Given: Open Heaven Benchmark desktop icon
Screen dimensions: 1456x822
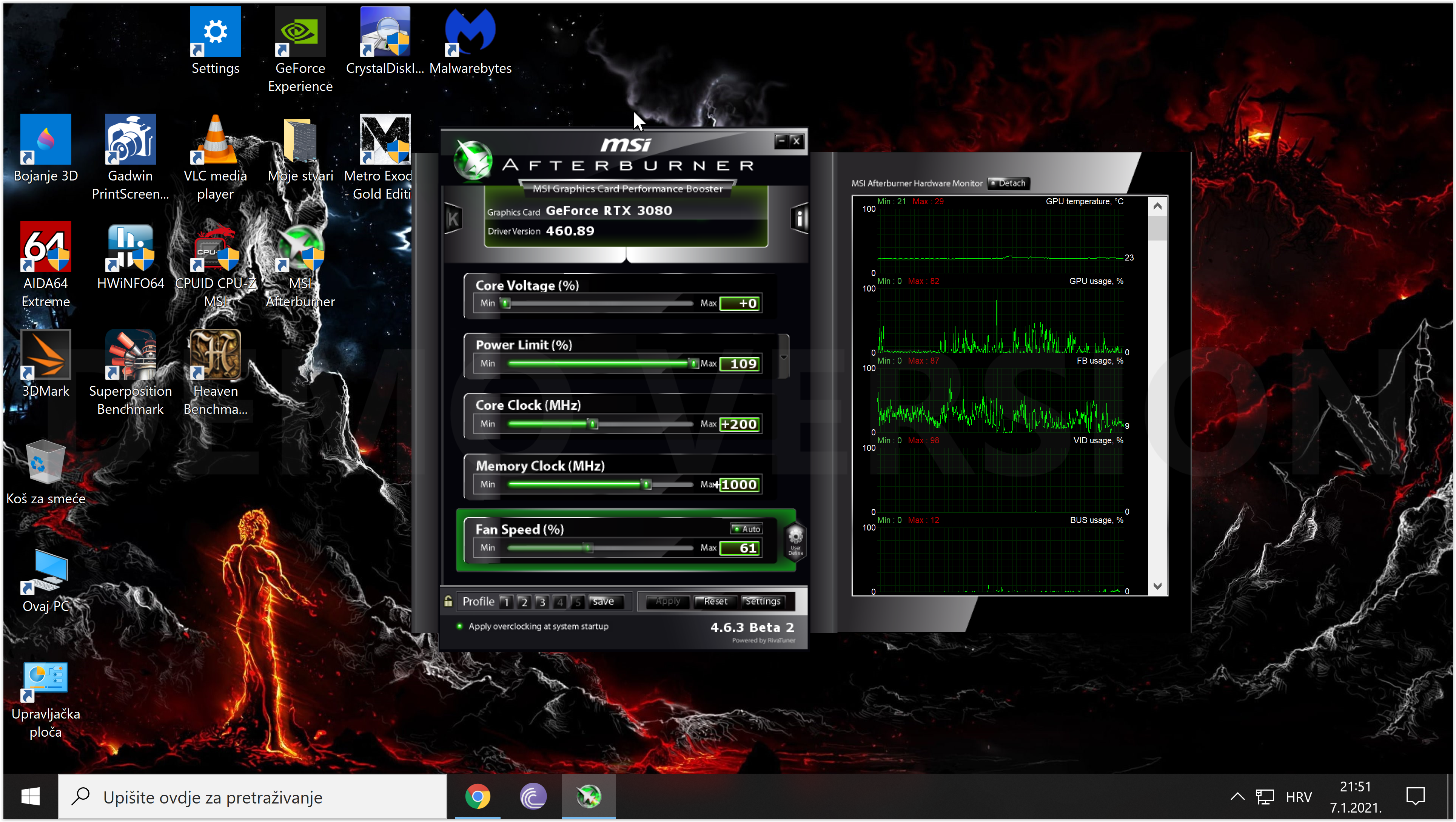Looking at the screenshot, I should [215, 373].
